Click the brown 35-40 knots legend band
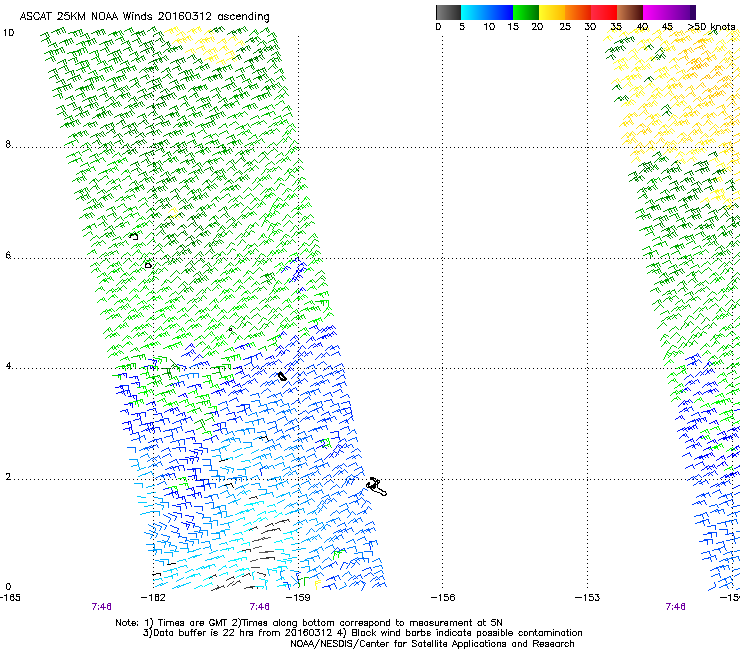The width and height of the screenshot is (740, 650). click(x=630, y=12)
